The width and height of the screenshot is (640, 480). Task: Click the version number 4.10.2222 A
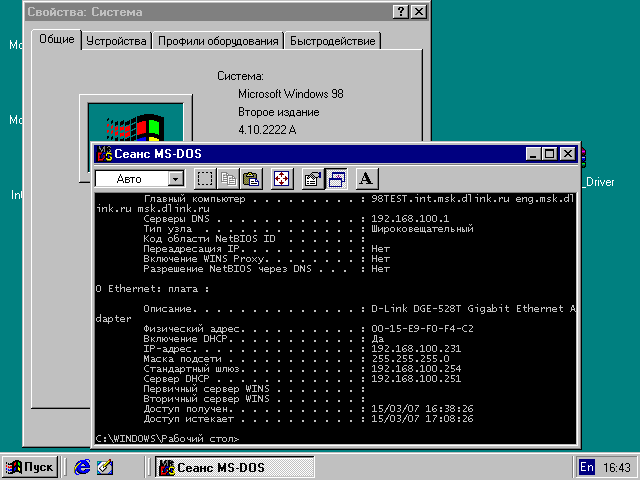tap(267, 130)
